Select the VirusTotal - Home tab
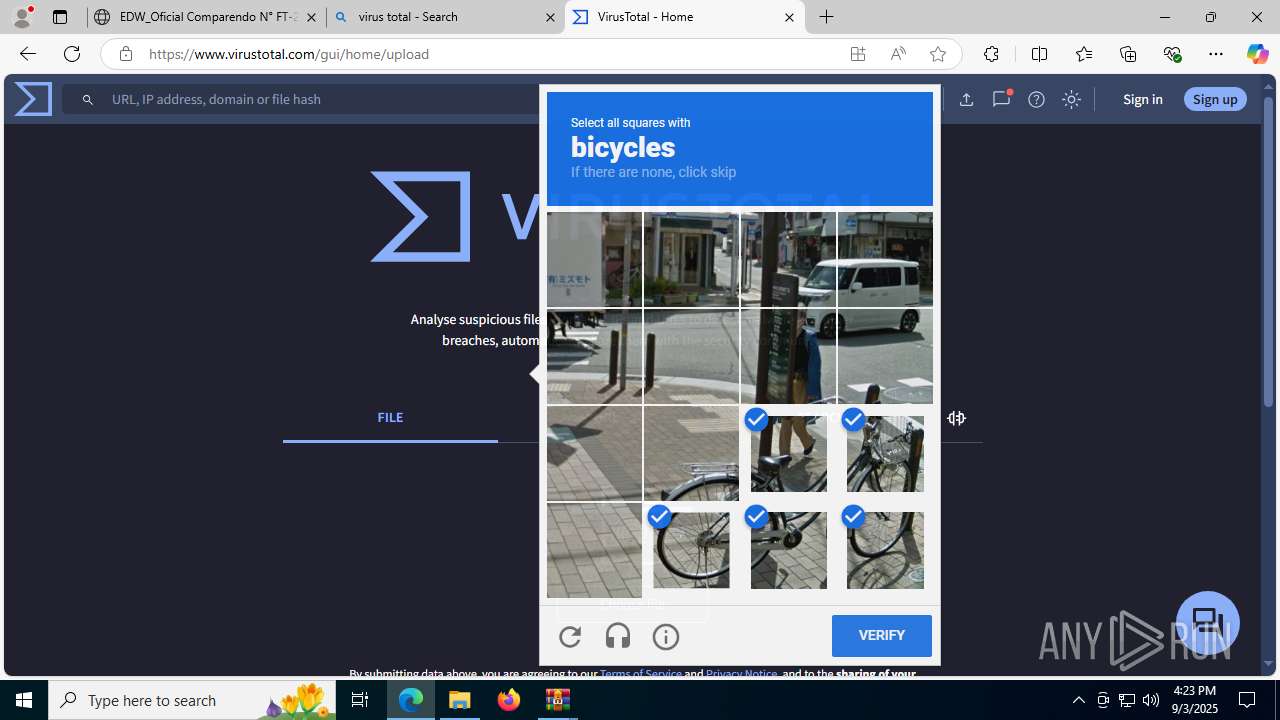The width and height of the screenshot is (1280, 720). coord(675,17)
